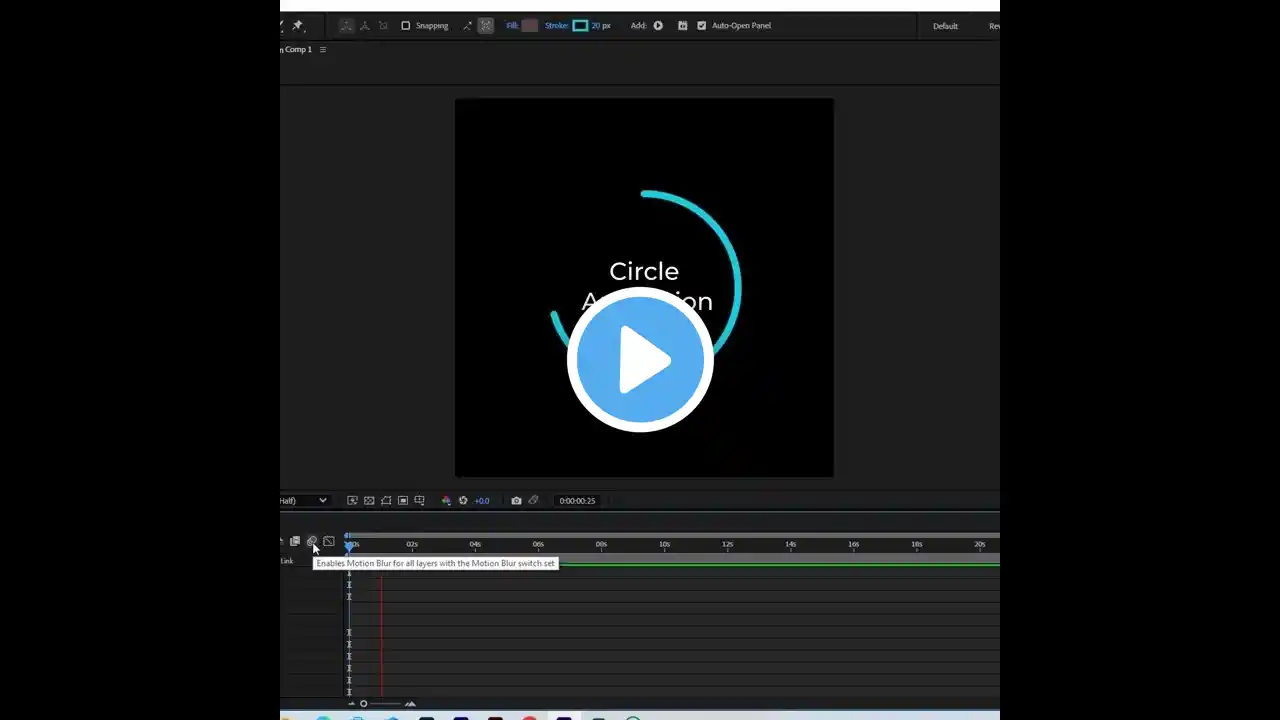This screenshot has height=720, width=1280.
Task: Click the 0:00:00:25 preview timecode
Action: click(x=577, y=501)
